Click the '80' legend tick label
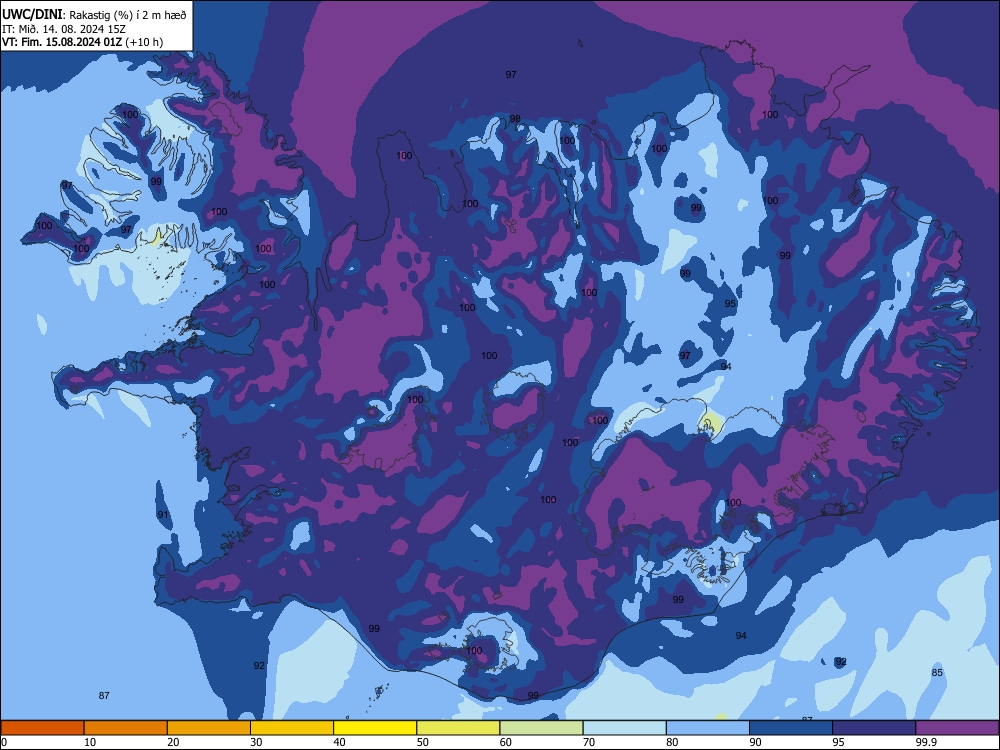 click(x=672, y=742)
